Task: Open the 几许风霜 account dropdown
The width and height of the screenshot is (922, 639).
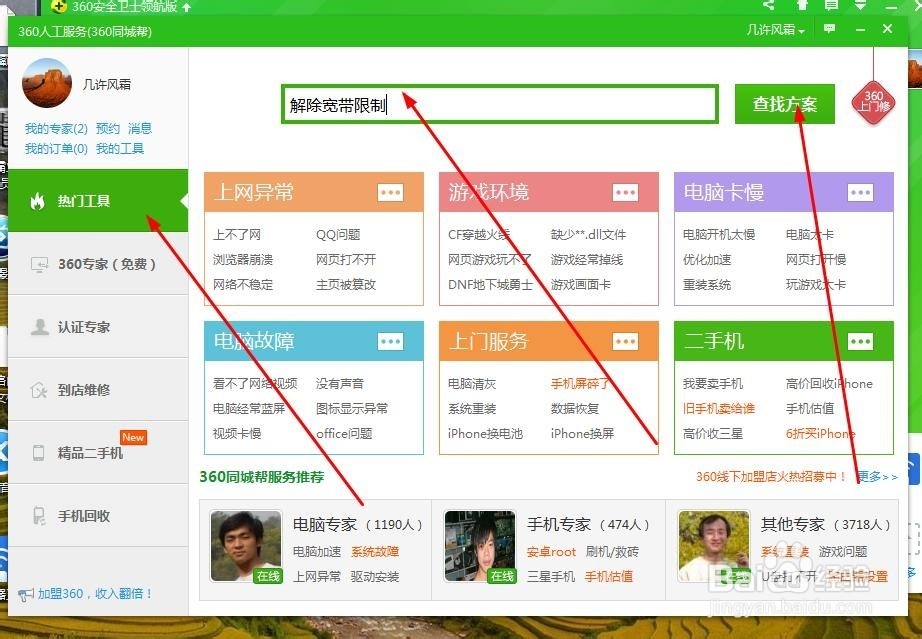Action: coord(775,29)
